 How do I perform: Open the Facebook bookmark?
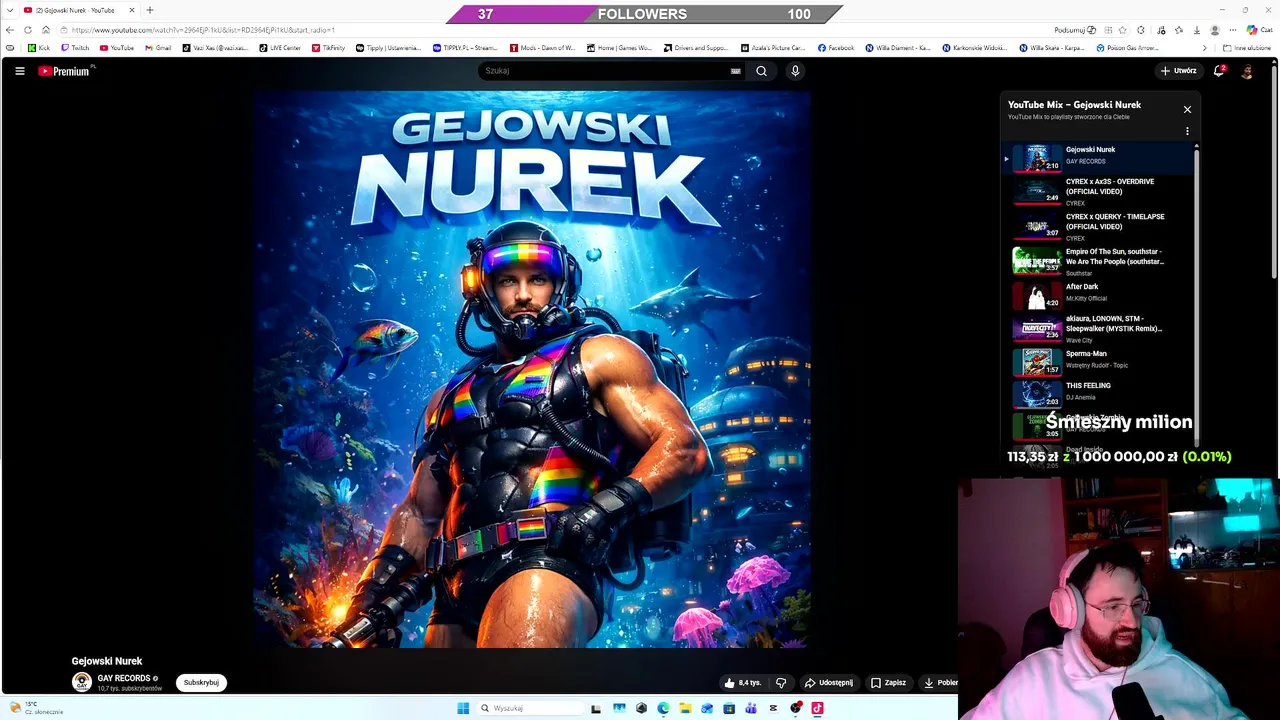(836, 48)
